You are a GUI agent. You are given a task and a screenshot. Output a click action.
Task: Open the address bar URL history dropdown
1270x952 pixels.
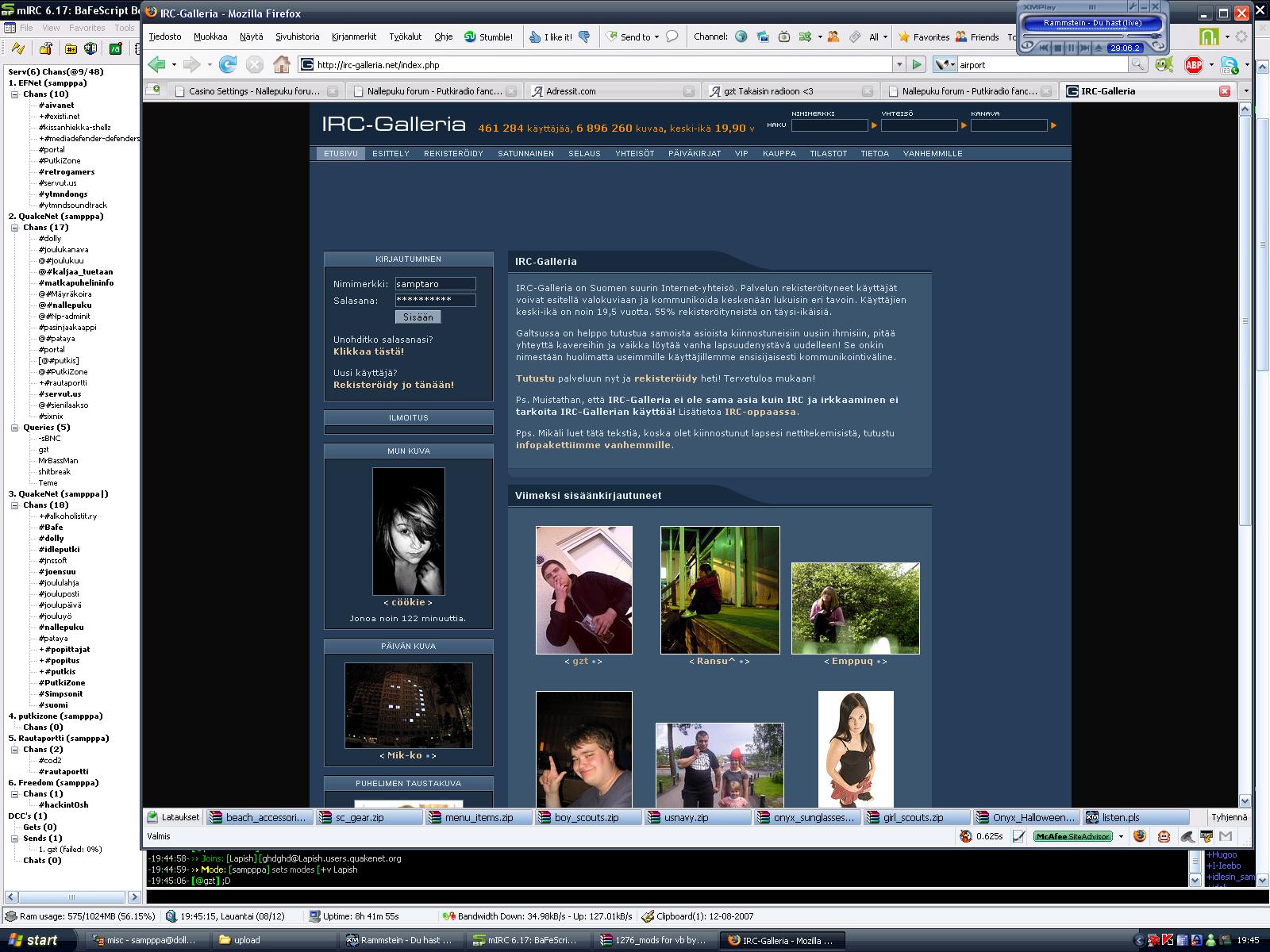point(899,65)
